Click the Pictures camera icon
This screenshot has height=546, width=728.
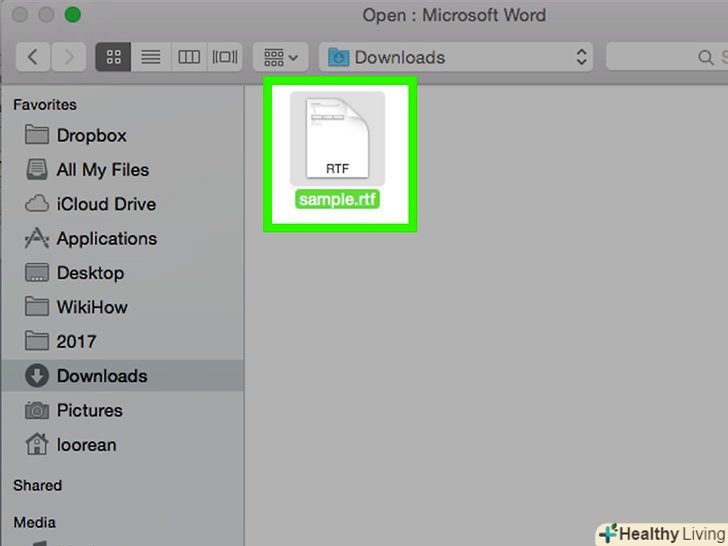37,410
